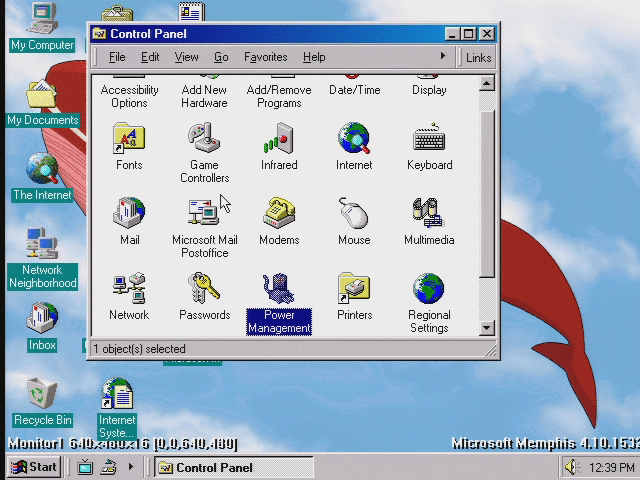Open the View menu
Screen dimensions: 640x480
(187, 57)
